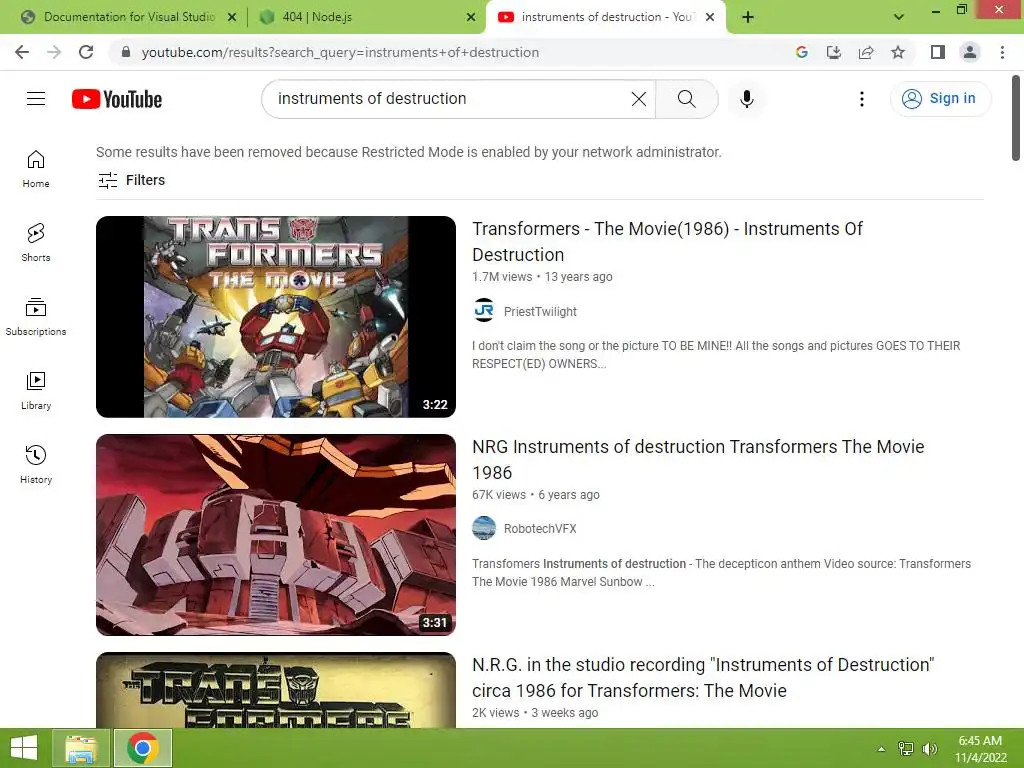1024x768 pixels.
Task: Clear the search box with X
Action: point(639,99)
